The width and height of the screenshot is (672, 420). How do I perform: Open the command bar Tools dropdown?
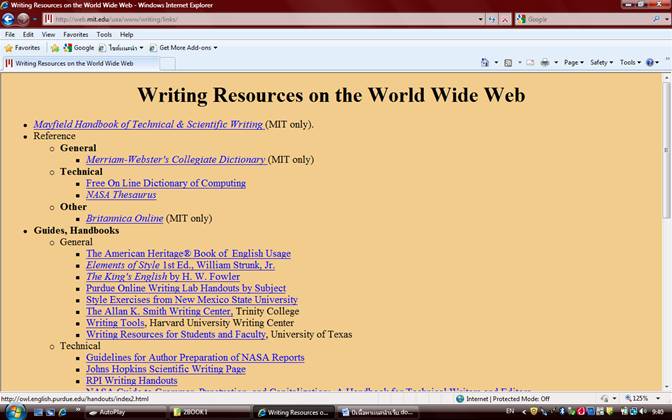point(630,63)
